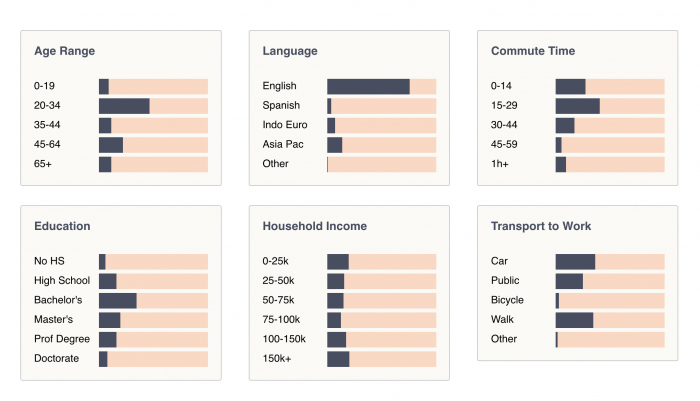Select the 1h+ label in Commute Time

point(501,164)
